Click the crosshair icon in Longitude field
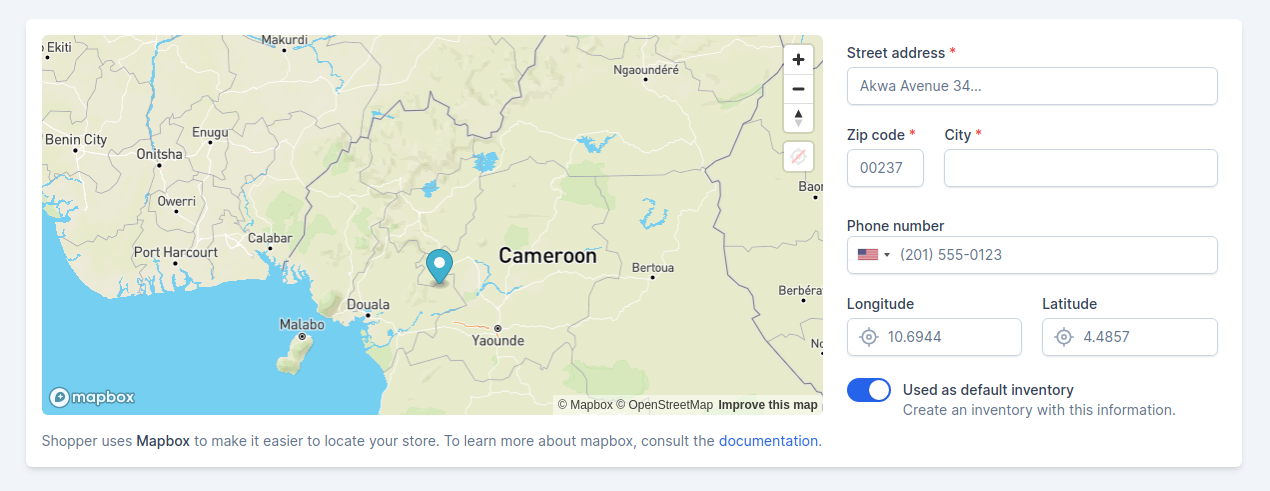 point(869,337)
